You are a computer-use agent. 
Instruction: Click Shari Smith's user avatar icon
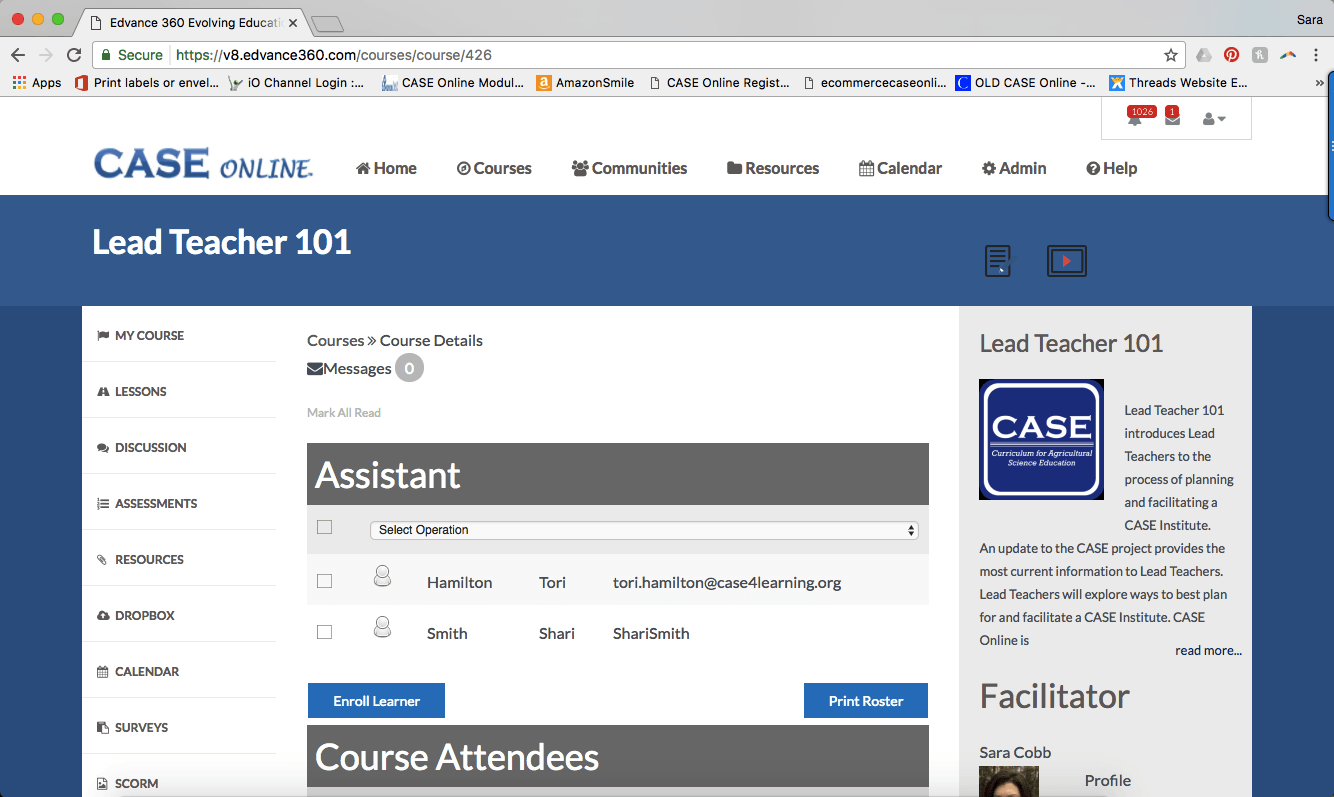381,628
